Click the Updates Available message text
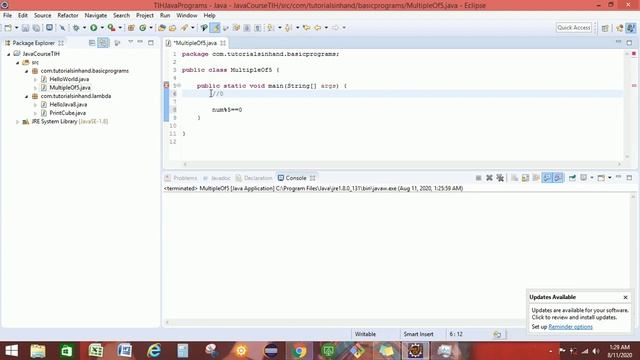 coord(580,314)
